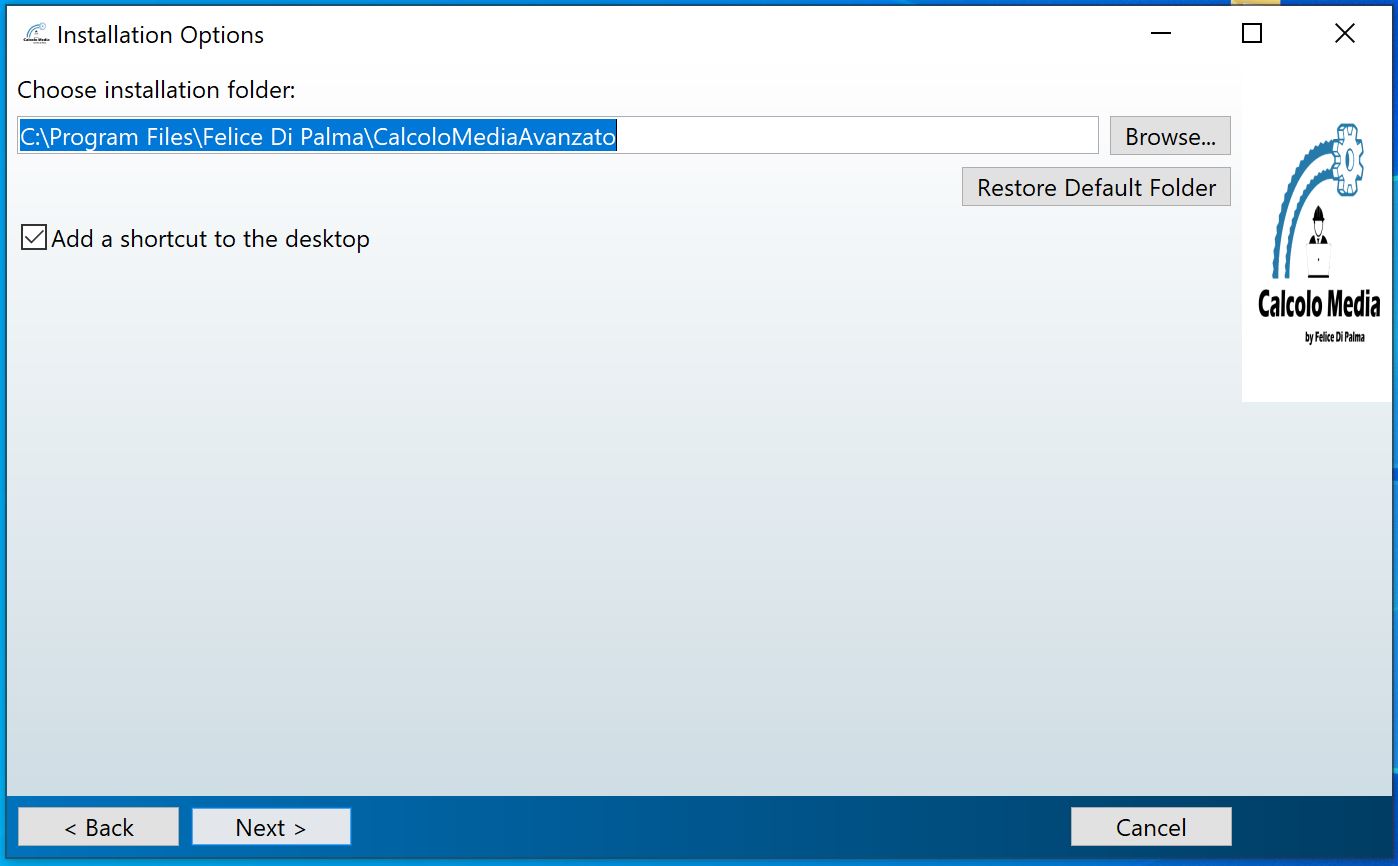Click the person figure in the logo
Screen dimensions: 1398x866
coord(1319,228)
